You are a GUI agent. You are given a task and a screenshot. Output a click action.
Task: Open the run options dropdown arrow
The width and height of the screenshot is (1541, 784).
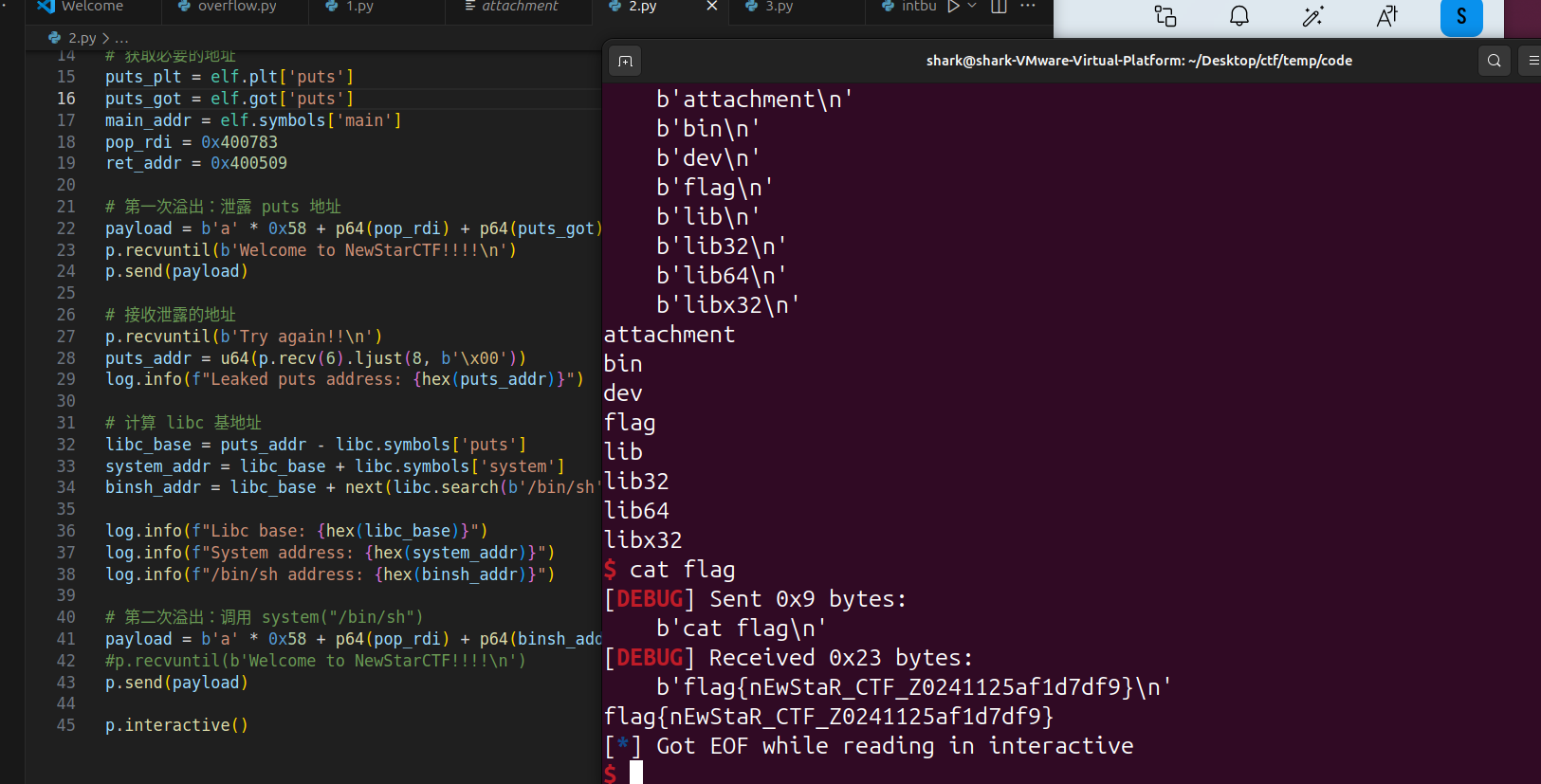972,7
